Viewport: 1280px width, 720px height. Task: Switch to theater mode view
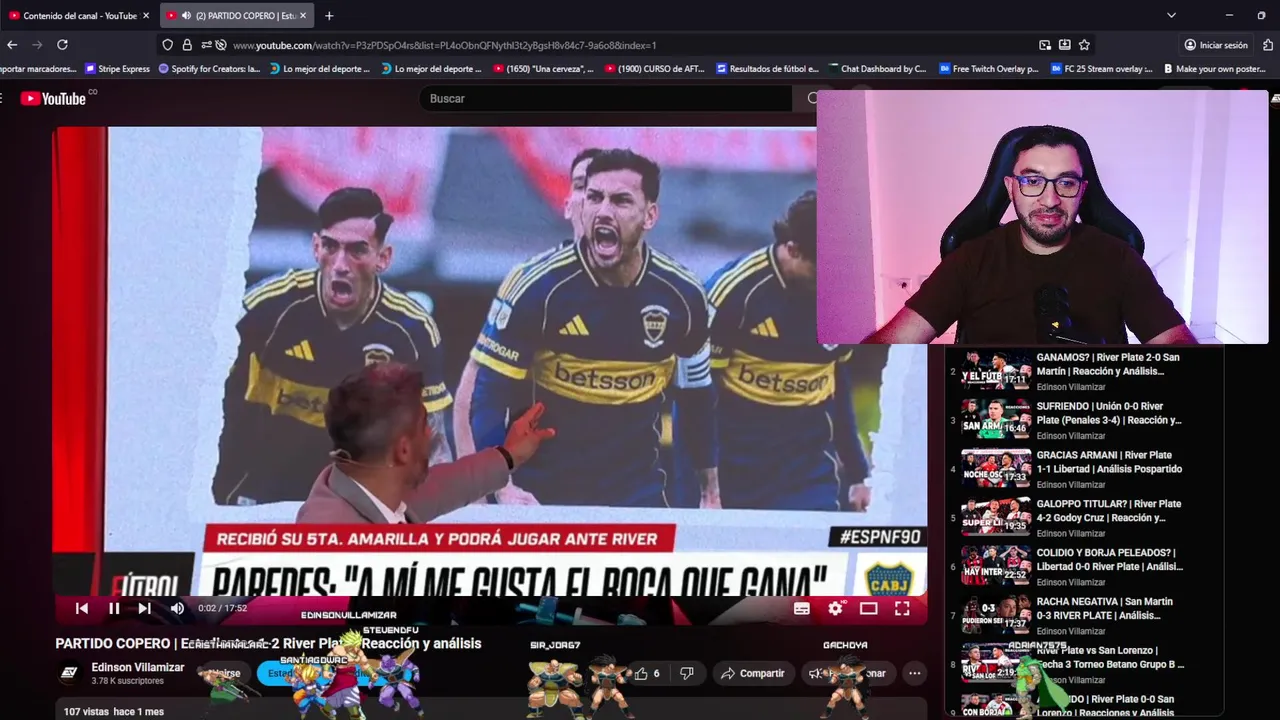[x=869, y=608]
